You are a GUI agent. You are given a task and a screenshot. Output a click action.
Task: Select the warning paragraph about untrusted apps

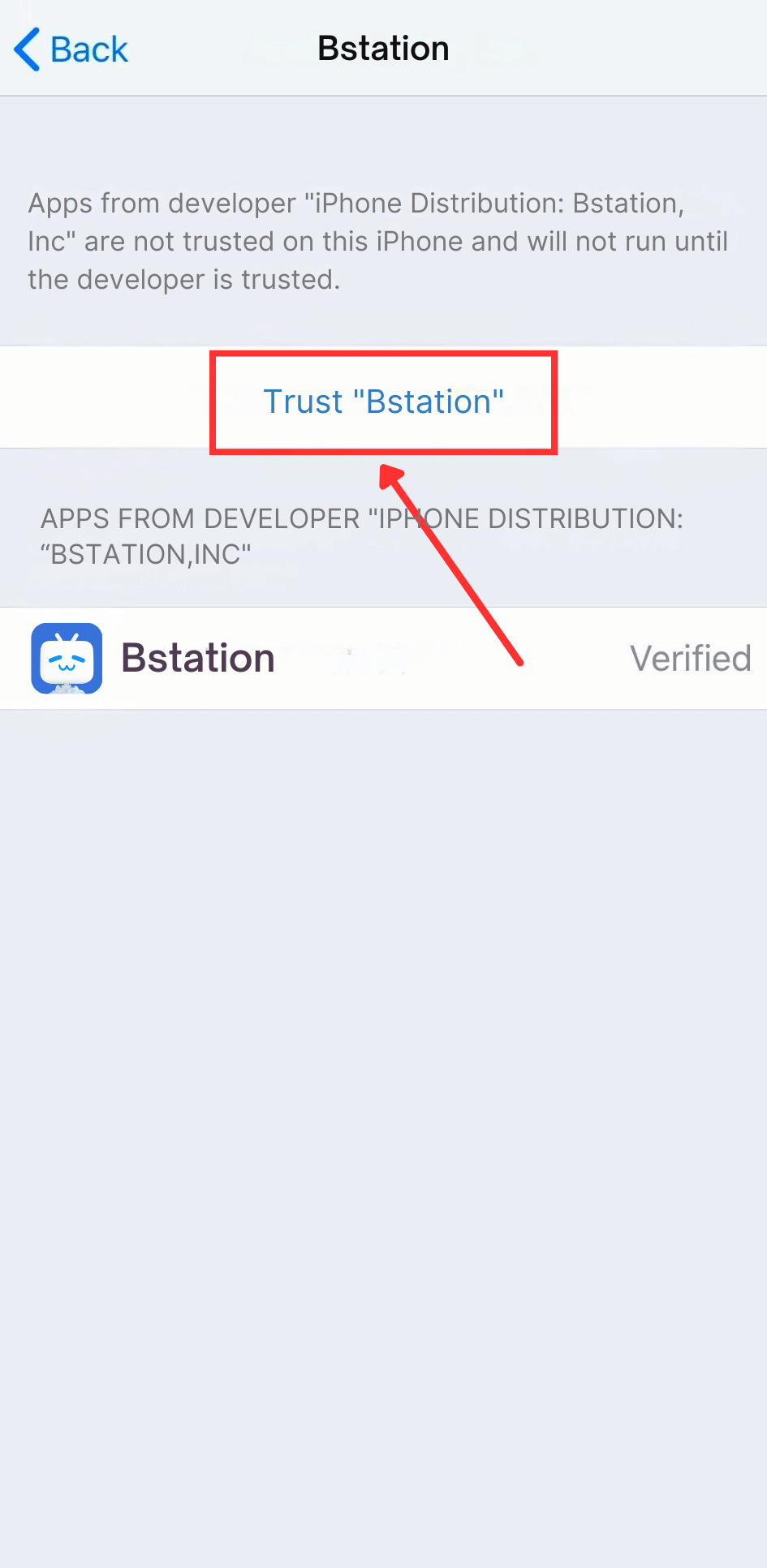click(377, 241)
